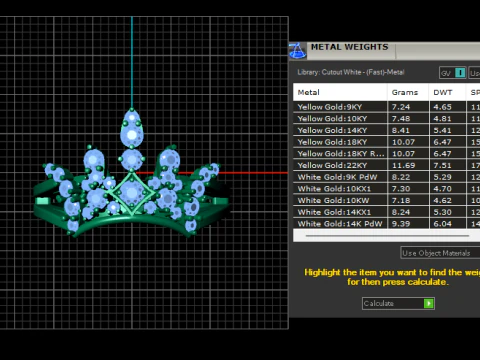Select the Yellow Gold:18KY row
480x360 pixels.
(x=387, y=142)
